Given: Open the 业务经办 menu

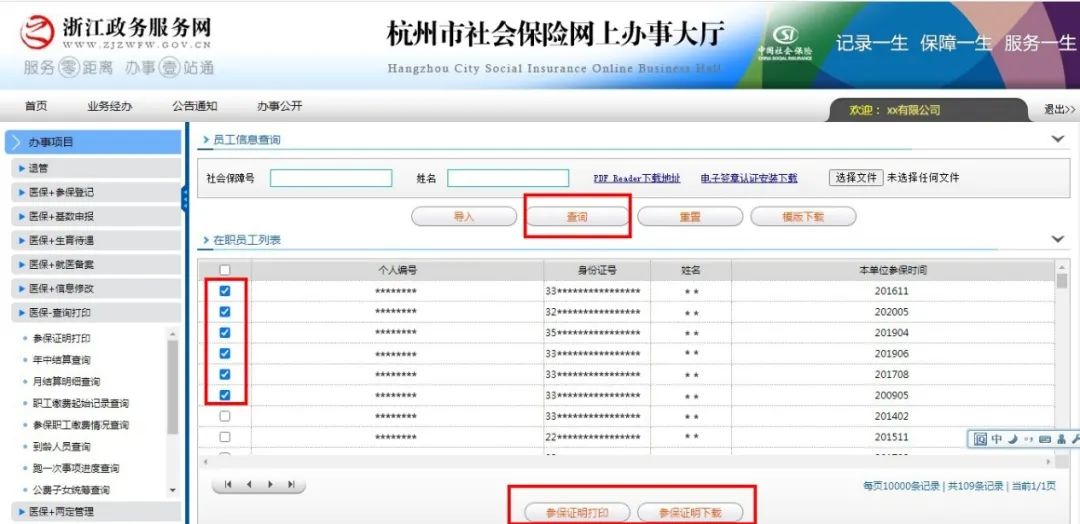Looking at the screenshot, I should [110, 107].
